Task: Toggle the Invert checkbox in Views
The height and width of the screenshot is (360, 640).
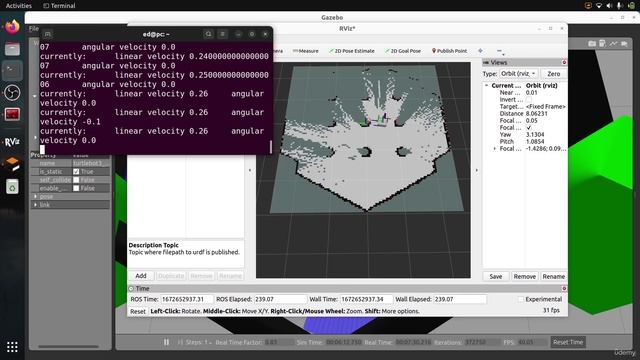Action: point(529,100)
